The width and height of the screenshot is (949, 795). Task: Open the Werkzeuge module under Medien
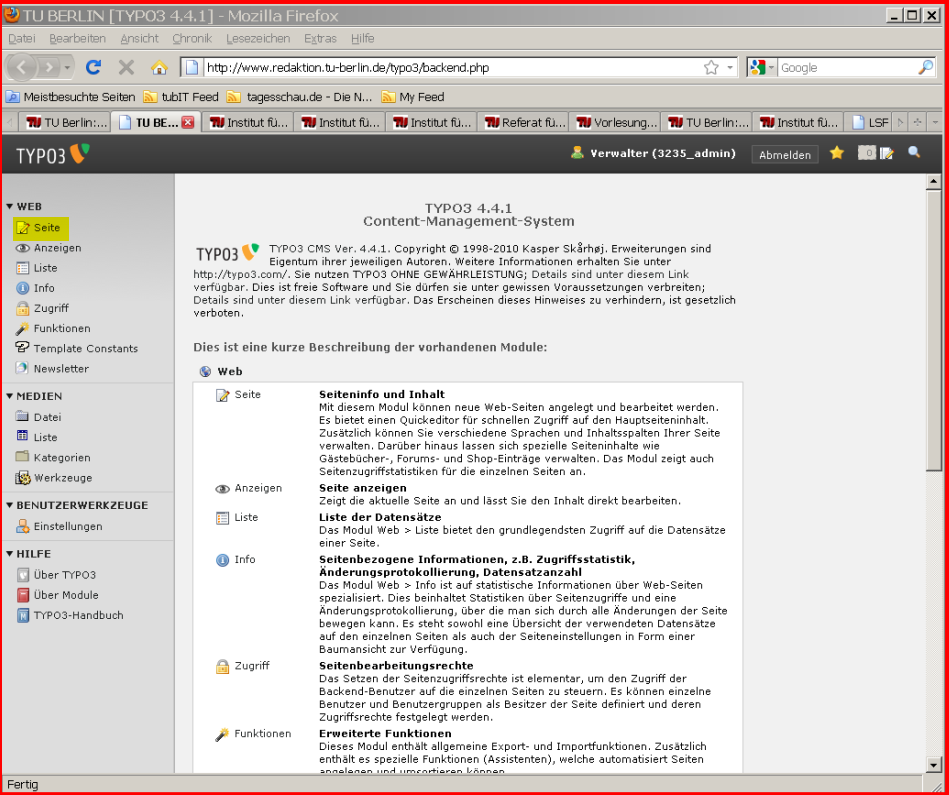62,478
